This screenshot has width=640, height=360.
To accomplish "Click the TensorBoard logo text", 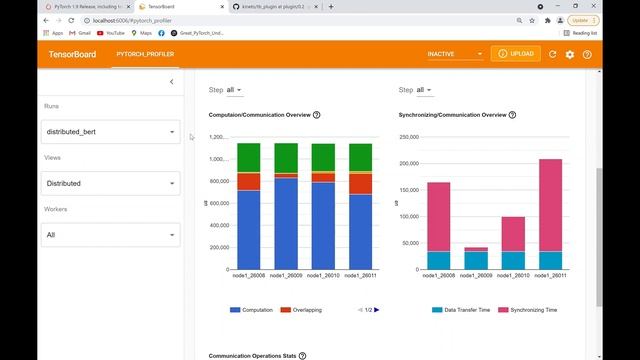I will tap(72, 54).
